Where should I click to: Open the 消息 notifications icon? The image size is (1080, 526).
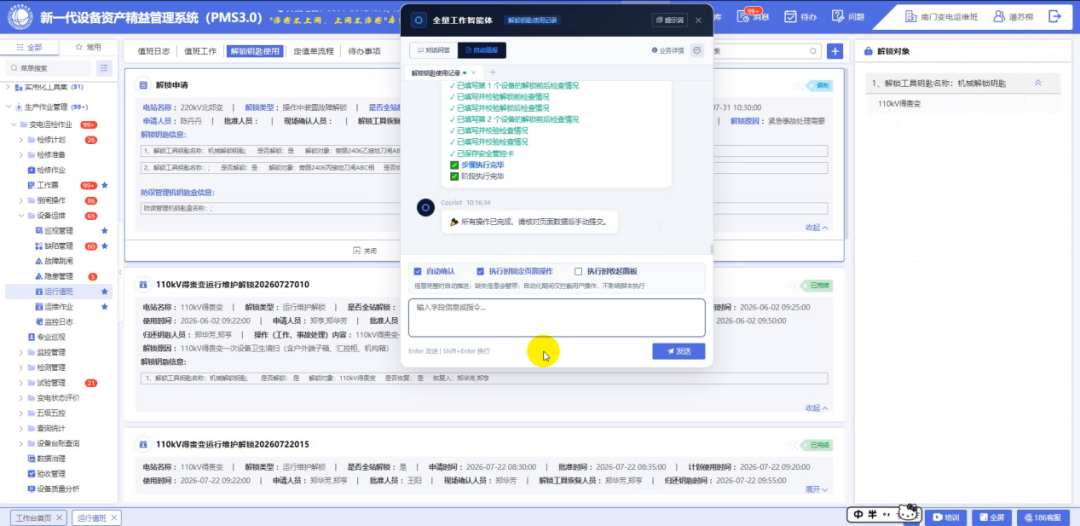tap(744, 17)
